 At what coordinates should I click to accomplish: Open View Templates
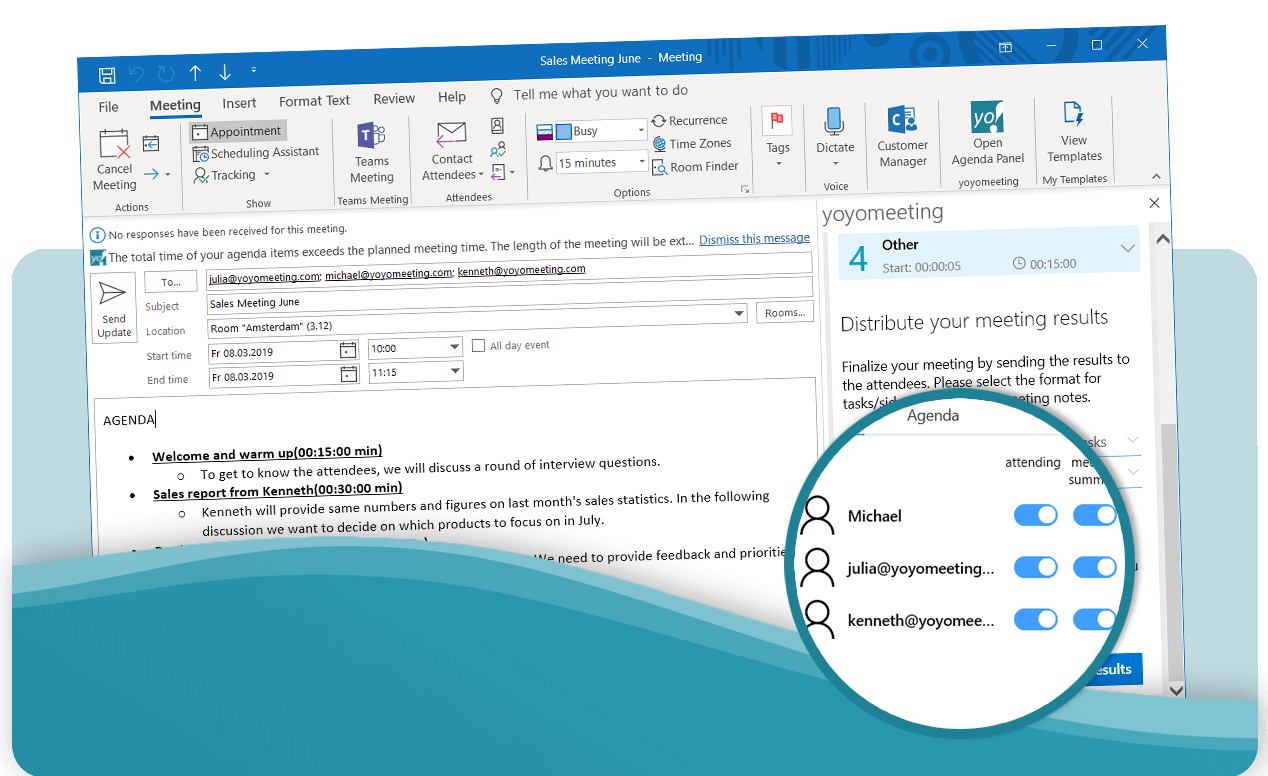[x=1074, y=132]
